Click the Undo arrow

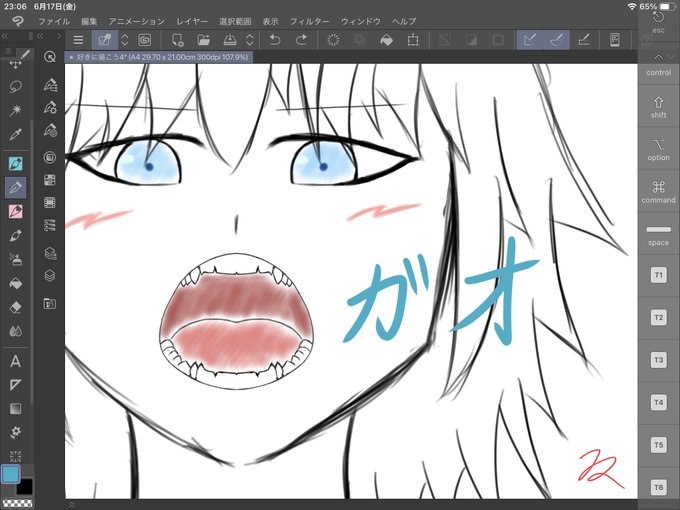point(275,40)
